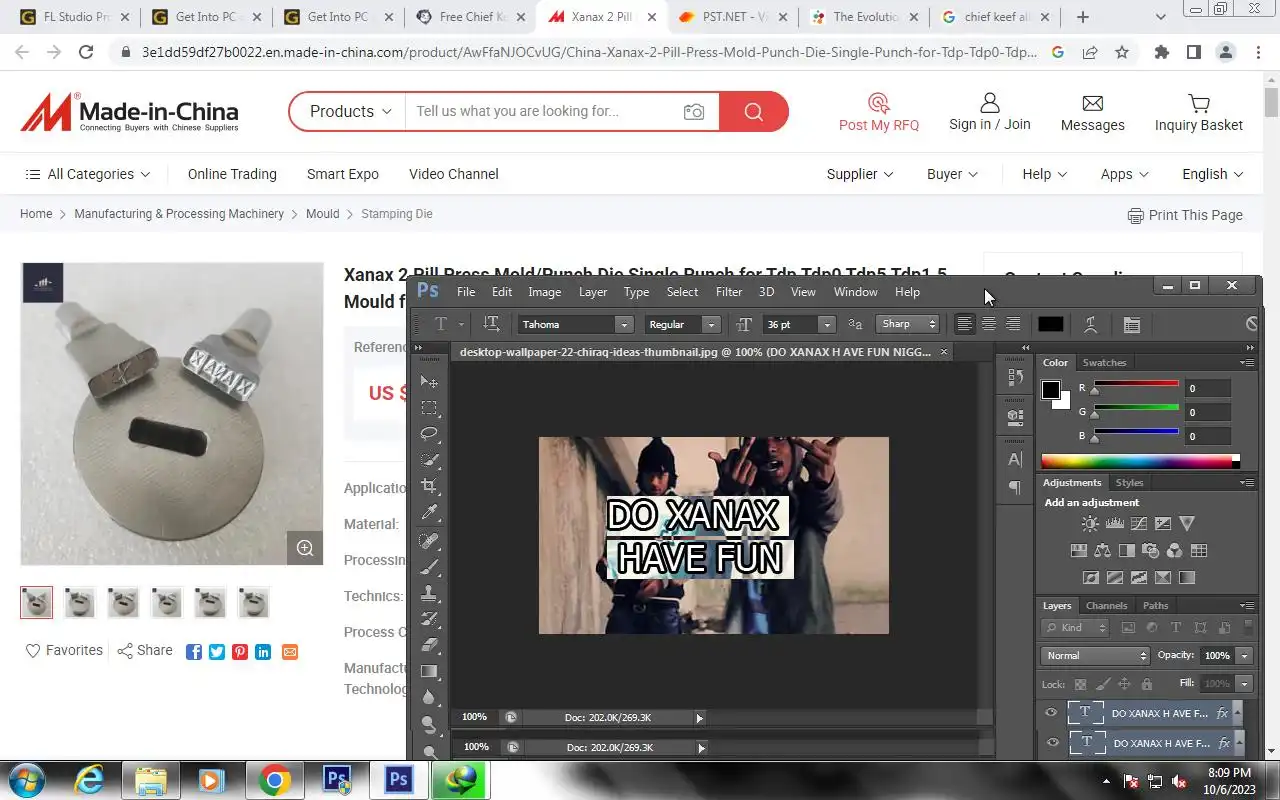This screenshot has height=800, width=1280.
Task: Open the Video Channel link
Action: [454, 174]
